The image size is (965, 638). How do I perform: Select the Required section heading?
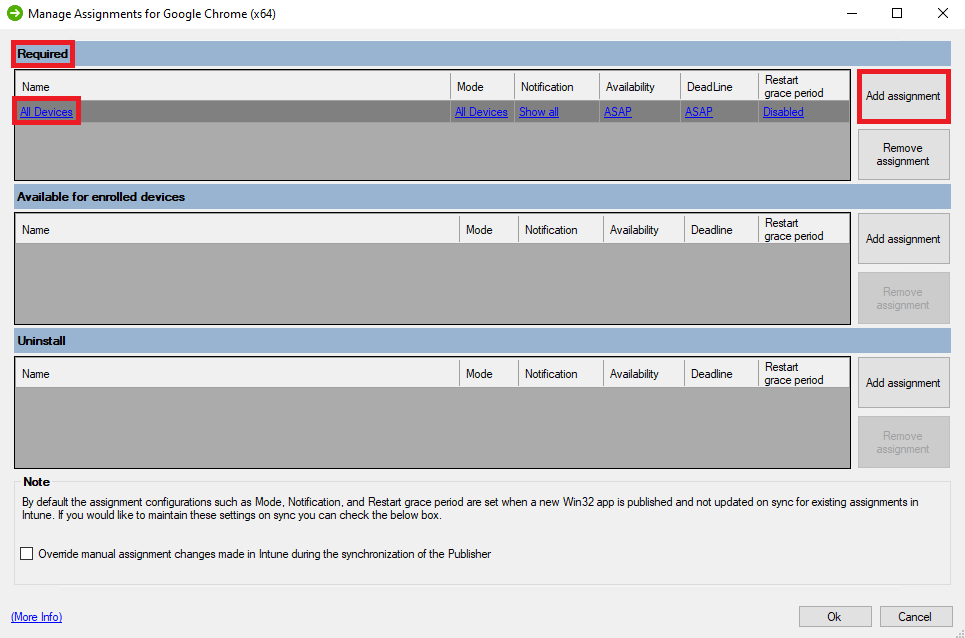[42, 54]
